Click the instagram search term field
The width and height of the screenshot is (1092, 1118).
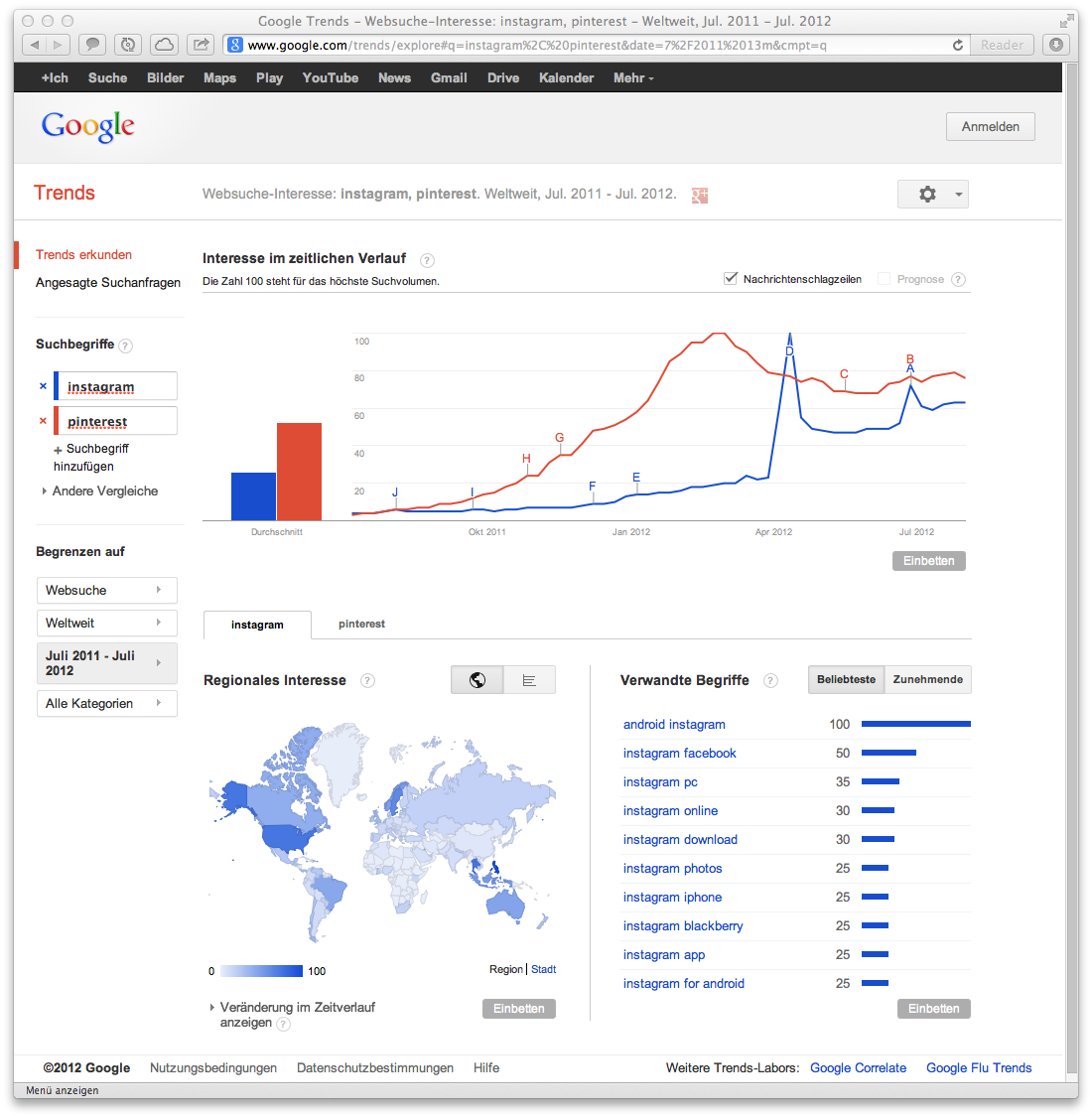[117, 386]
